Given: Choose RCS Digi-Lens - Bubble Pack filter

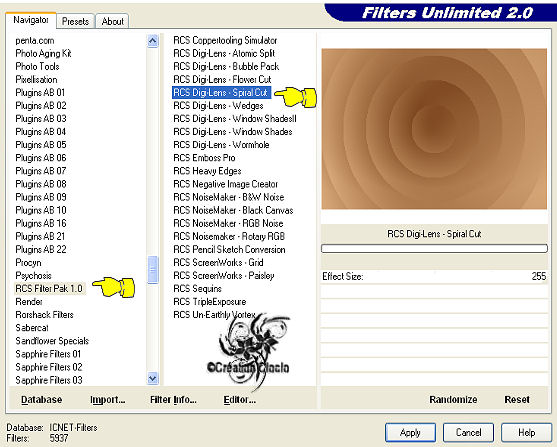Looking at the screenshot, I should tap(226, 66).
